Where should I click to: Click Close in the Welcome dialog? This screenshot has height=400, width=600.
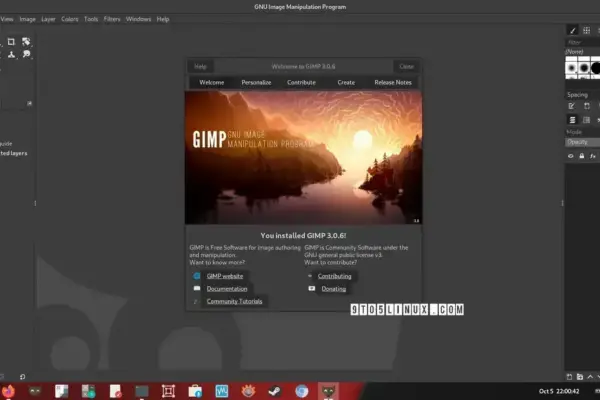tap(406, 67)
